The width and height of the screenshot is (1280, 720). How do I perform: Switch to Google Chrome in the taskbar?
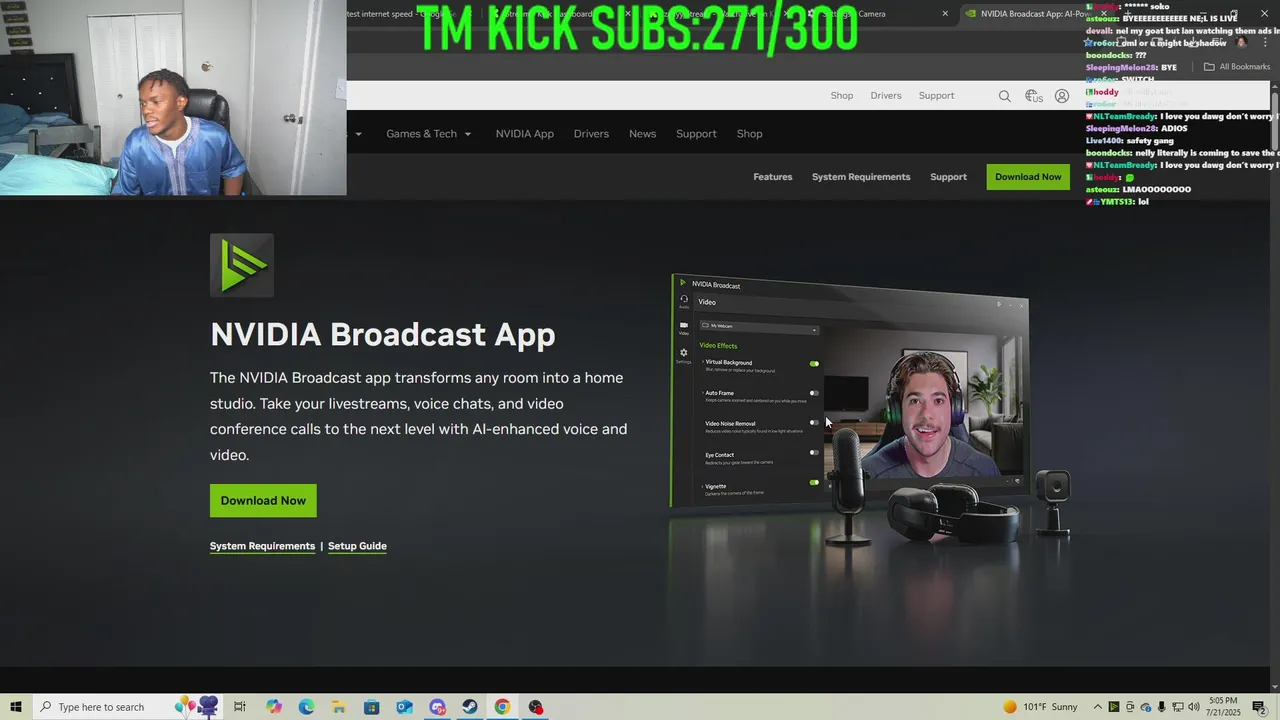[502, 707]
